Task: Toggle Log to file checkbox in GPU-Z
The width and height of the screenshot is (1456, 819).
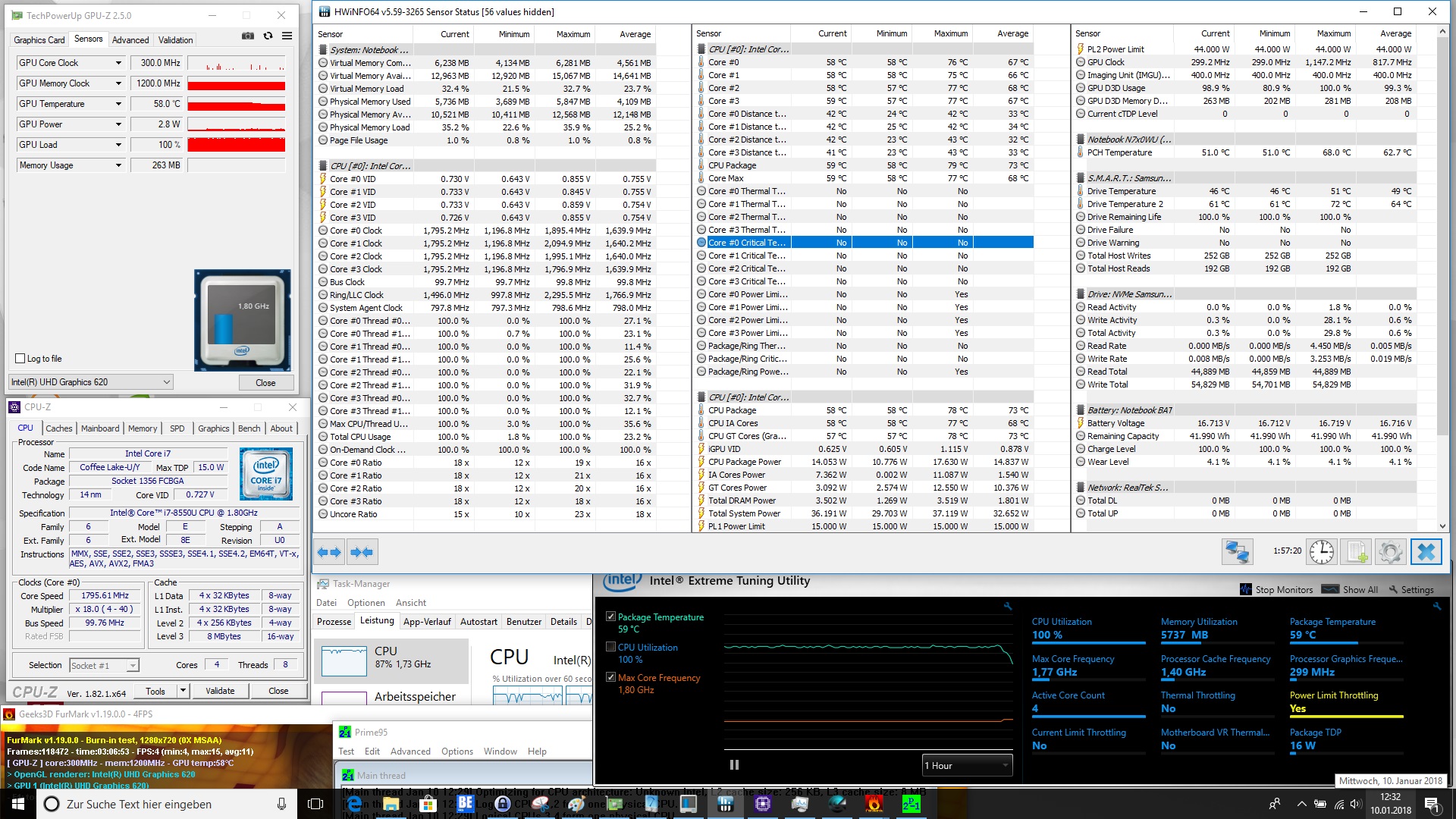Action: (x=20, y=359)
